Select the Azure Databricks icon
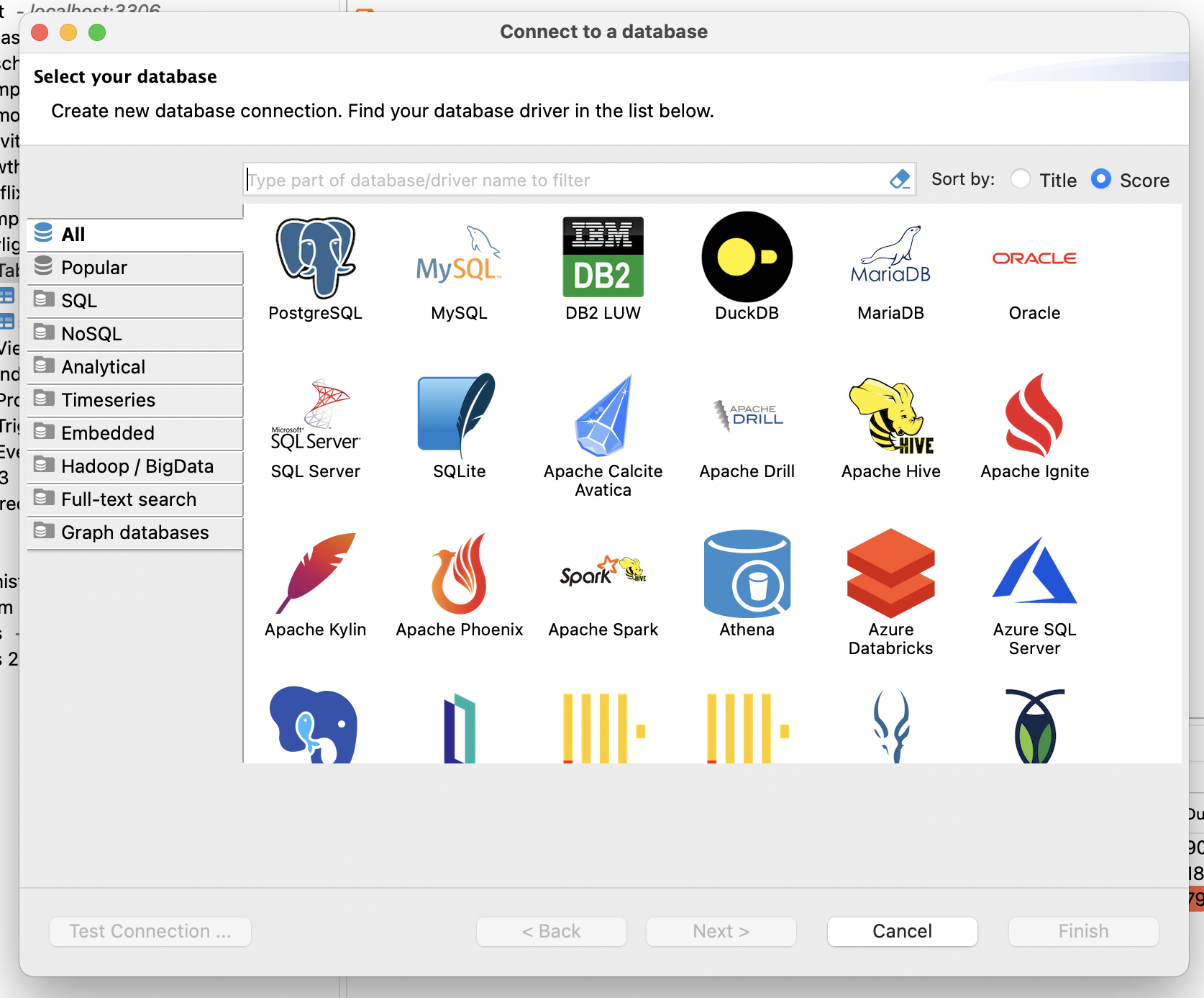 (890, 574)
